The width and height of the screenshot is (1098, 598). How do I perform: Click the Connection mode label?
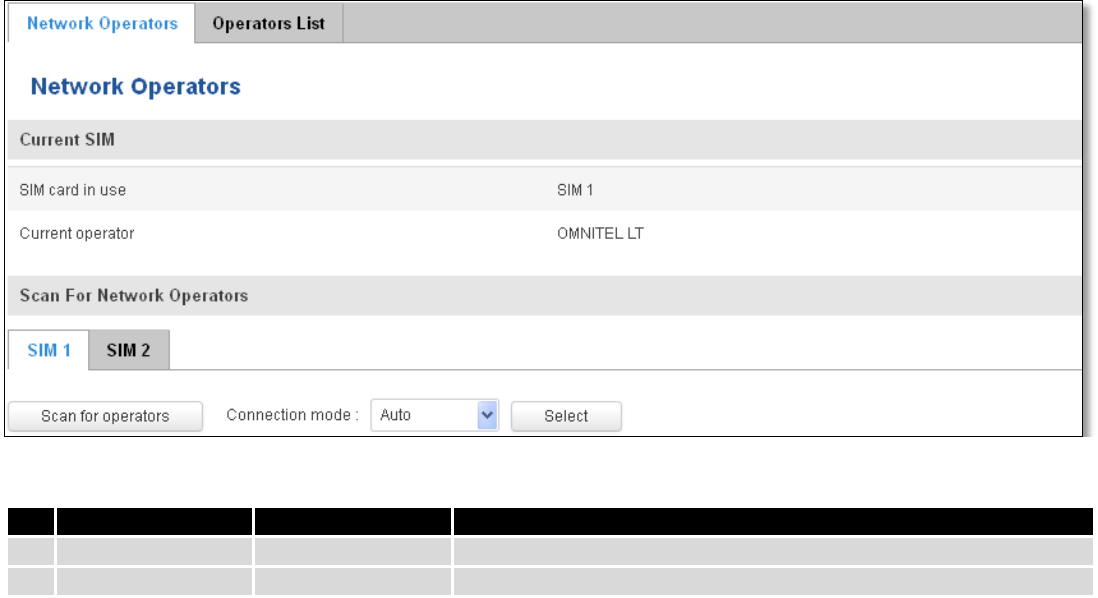click(292, 415)
